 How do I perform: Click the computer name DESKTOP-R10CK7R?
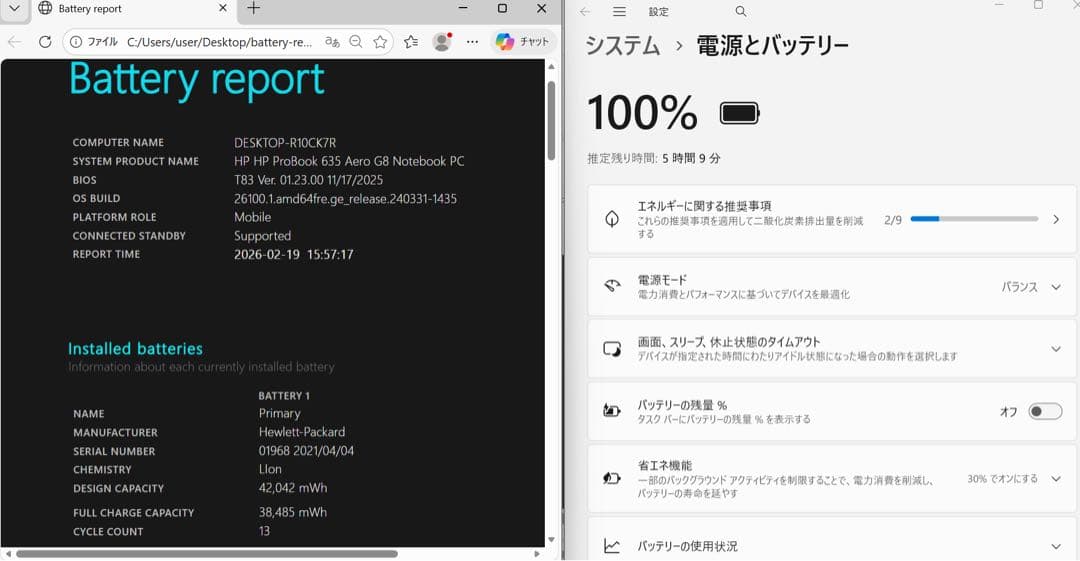(x=285, y=143)
